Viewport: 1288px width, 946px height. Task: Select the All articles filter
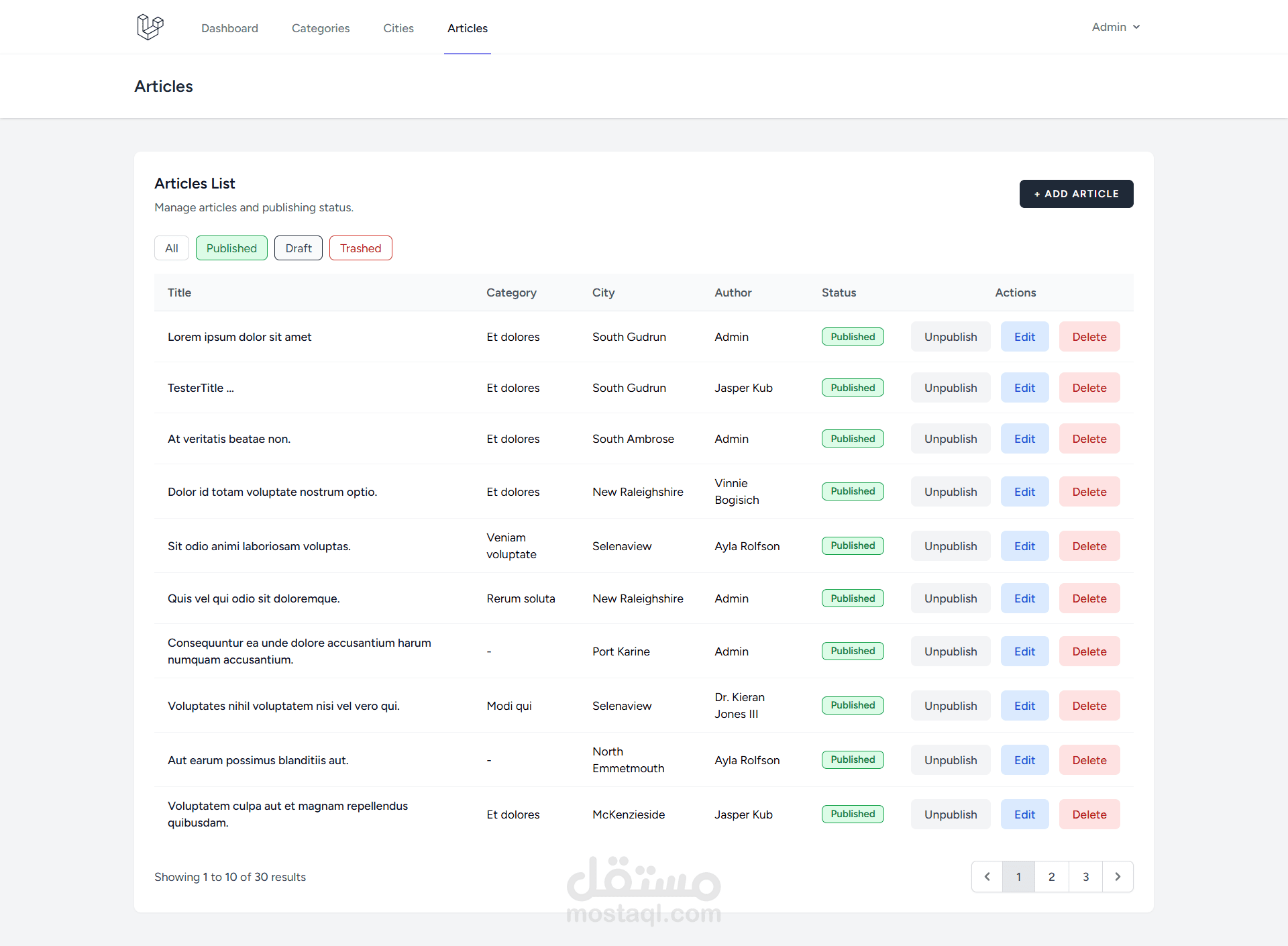tap(172, 248)
